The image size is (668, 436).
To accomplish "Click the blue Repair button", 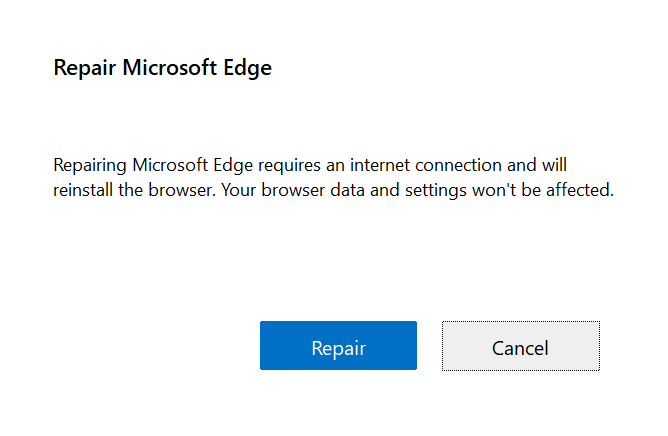I will click(x=338, y=346).
